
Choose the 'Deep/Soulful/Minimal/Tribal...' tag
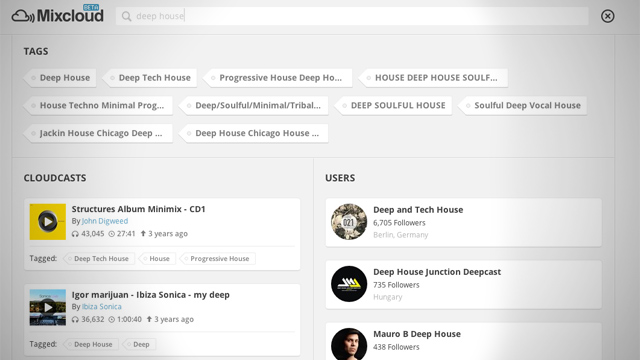pyautogui.click(x=254, y=105)
